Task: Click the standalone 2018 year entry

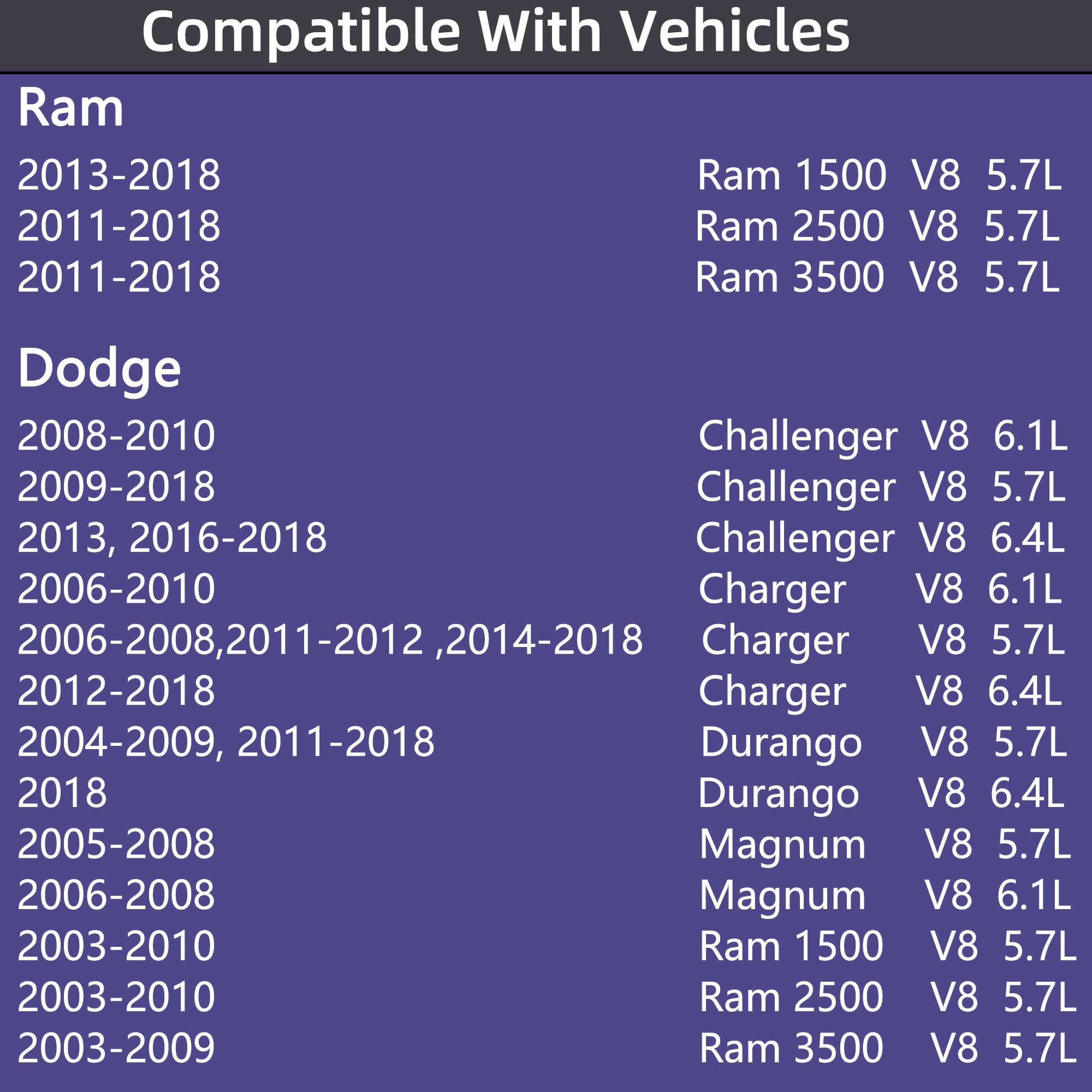Action: [62, 793]
